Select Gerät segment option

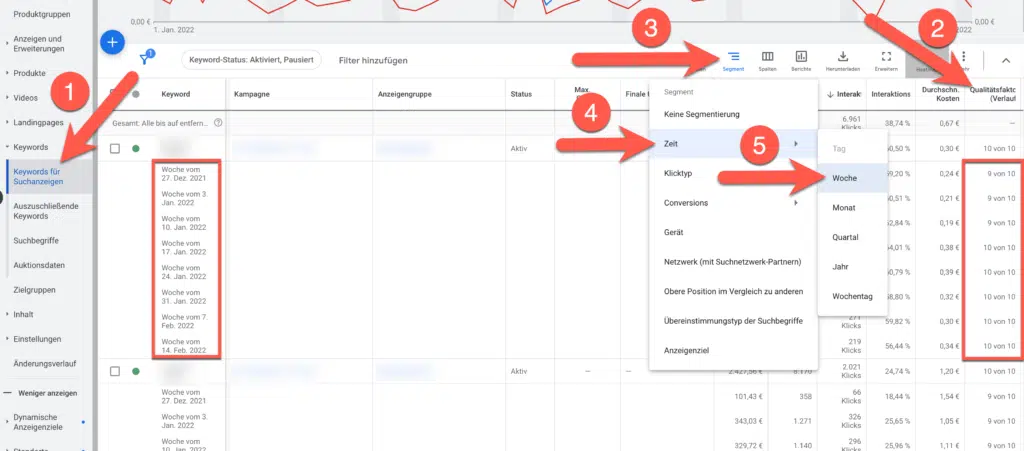[733, 232]
